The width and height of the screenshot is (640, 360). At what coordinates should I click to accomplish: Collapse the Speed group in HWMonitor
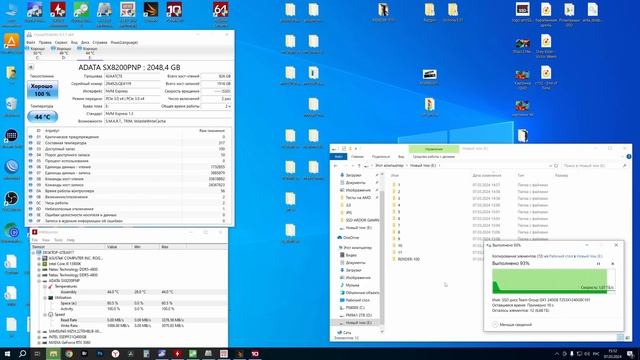click(x=45, y=315)
